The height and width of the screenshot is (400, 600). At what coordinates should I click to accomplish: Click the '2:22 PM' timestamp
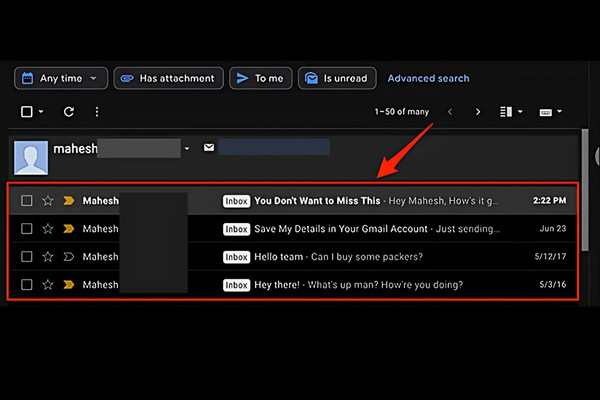pyautogui.click(x=549, y=201)
